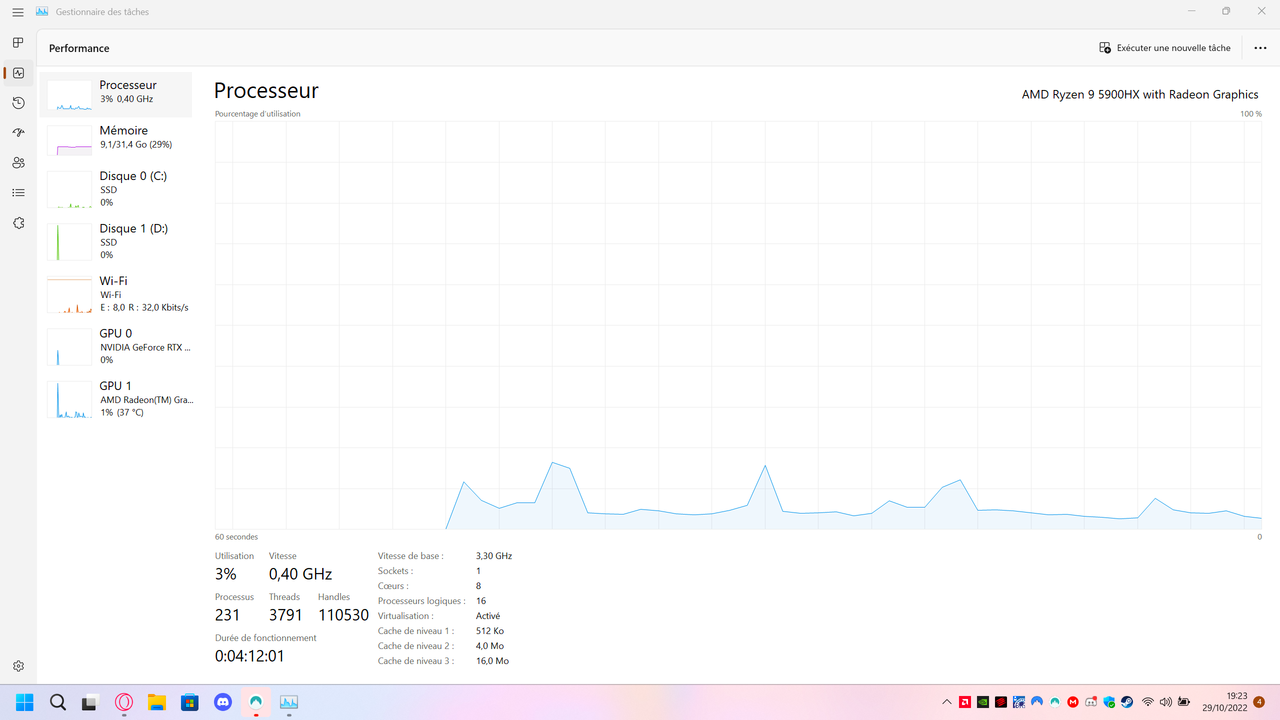Open battery status tray icon
Image resolution: width=1280 pixels, height=720 pixels.
[x=1184, y=702]
